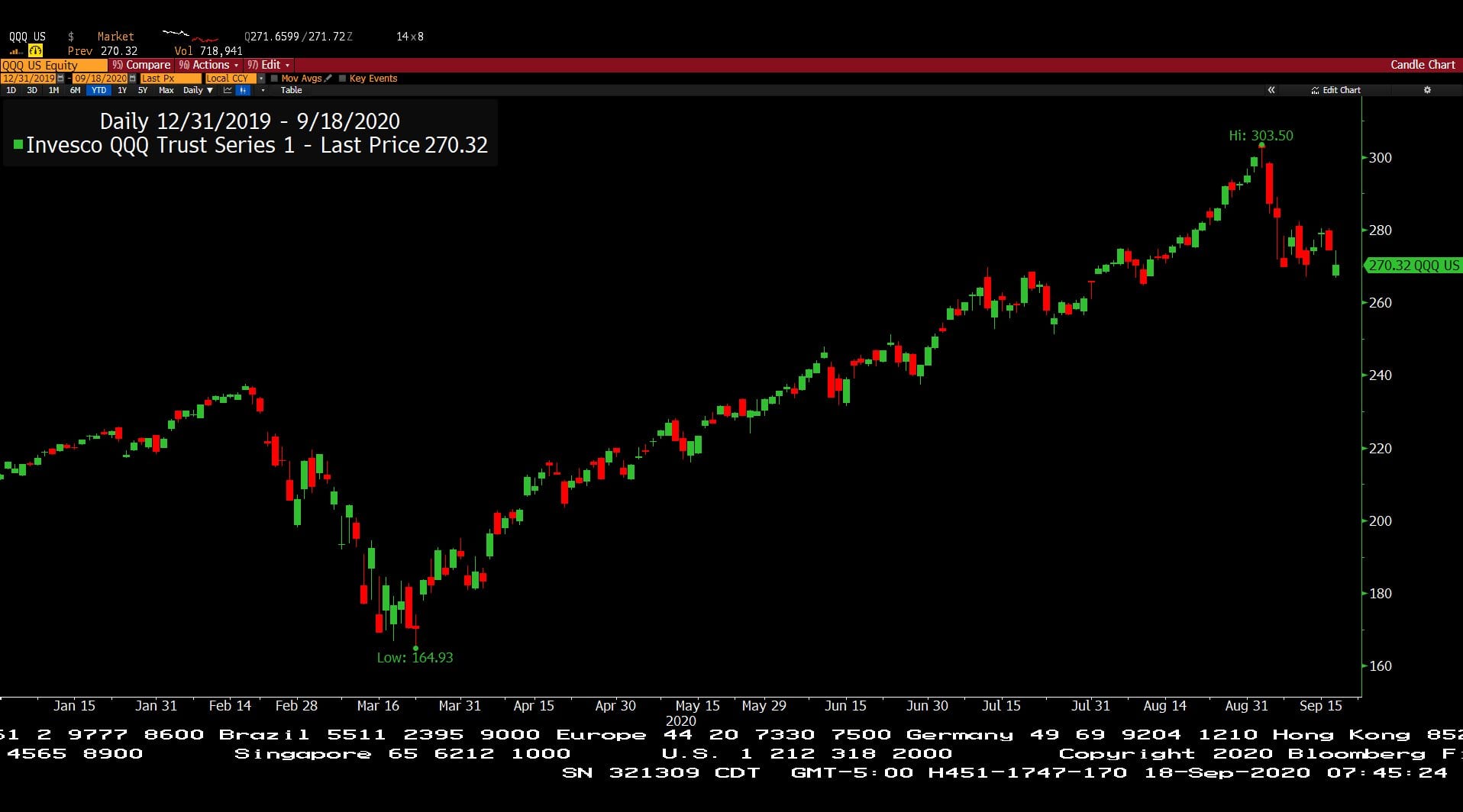Screen dimensions: 1463x812
Task: Switch to line chart type icon
Action: [x=228, y=90]
